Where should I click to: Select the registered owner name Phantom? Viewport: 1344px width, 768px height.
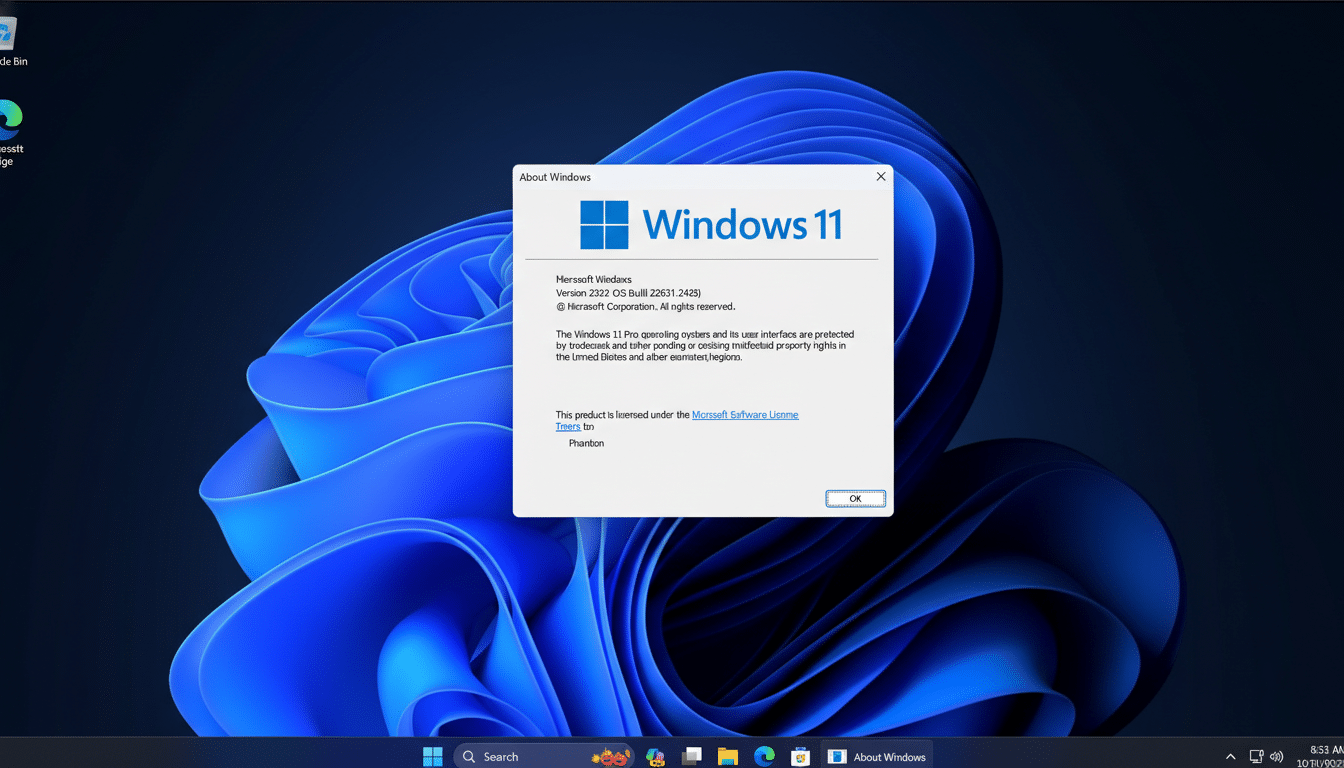tap(585, 442)
